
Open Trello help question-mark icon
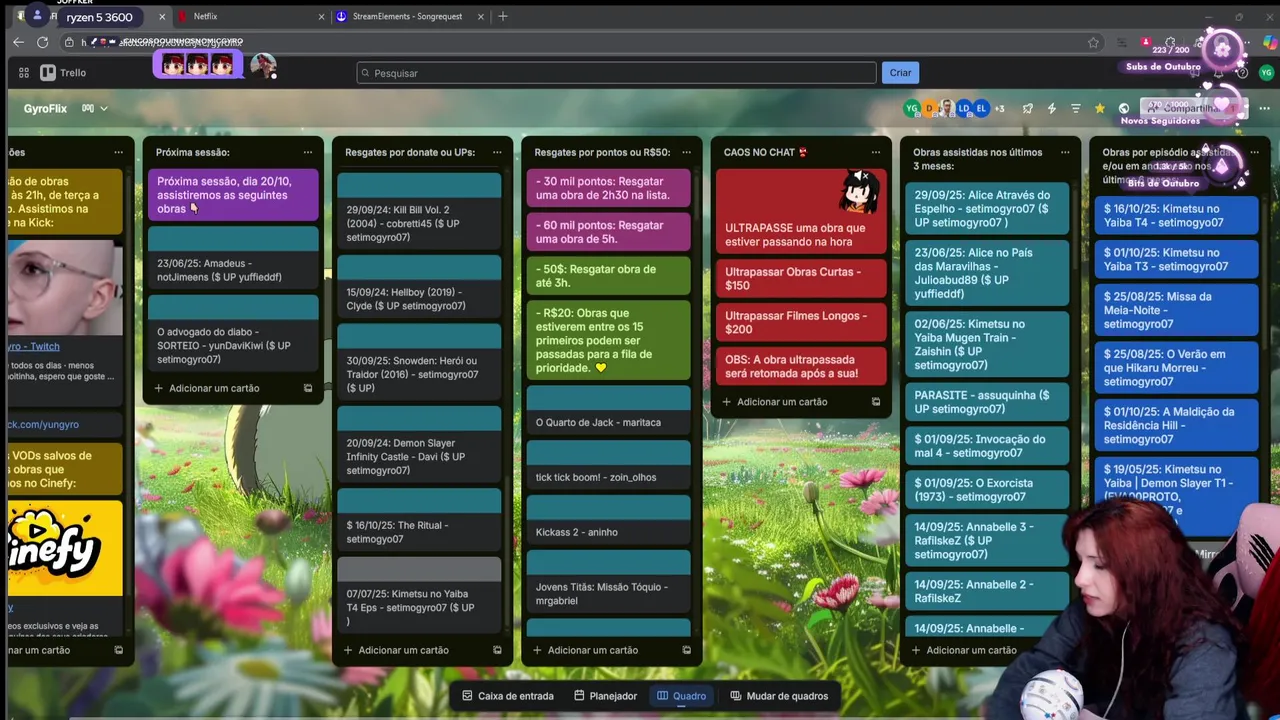1242,73
